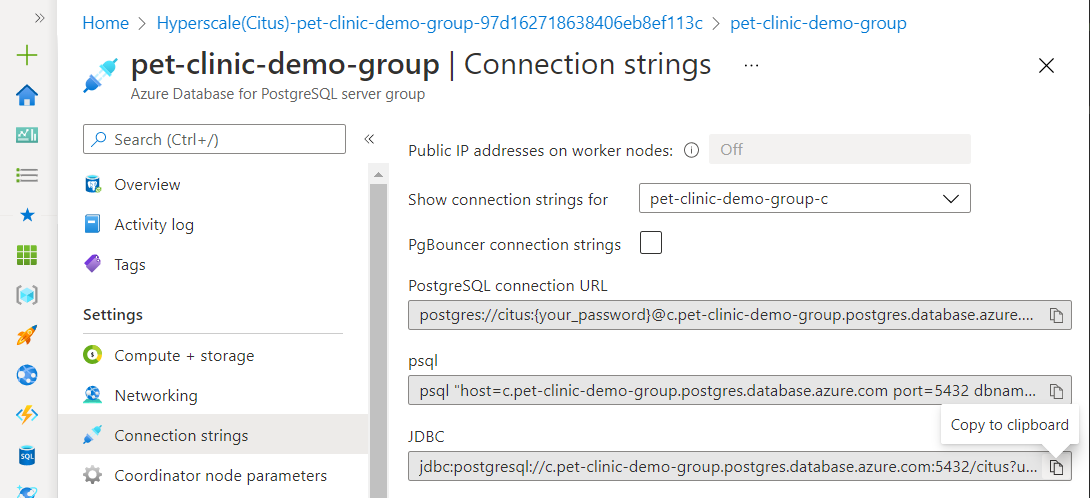Click the green Create a resource plus icon
Viewport: 1090px width, 498px height.
[x=27, y=55]
